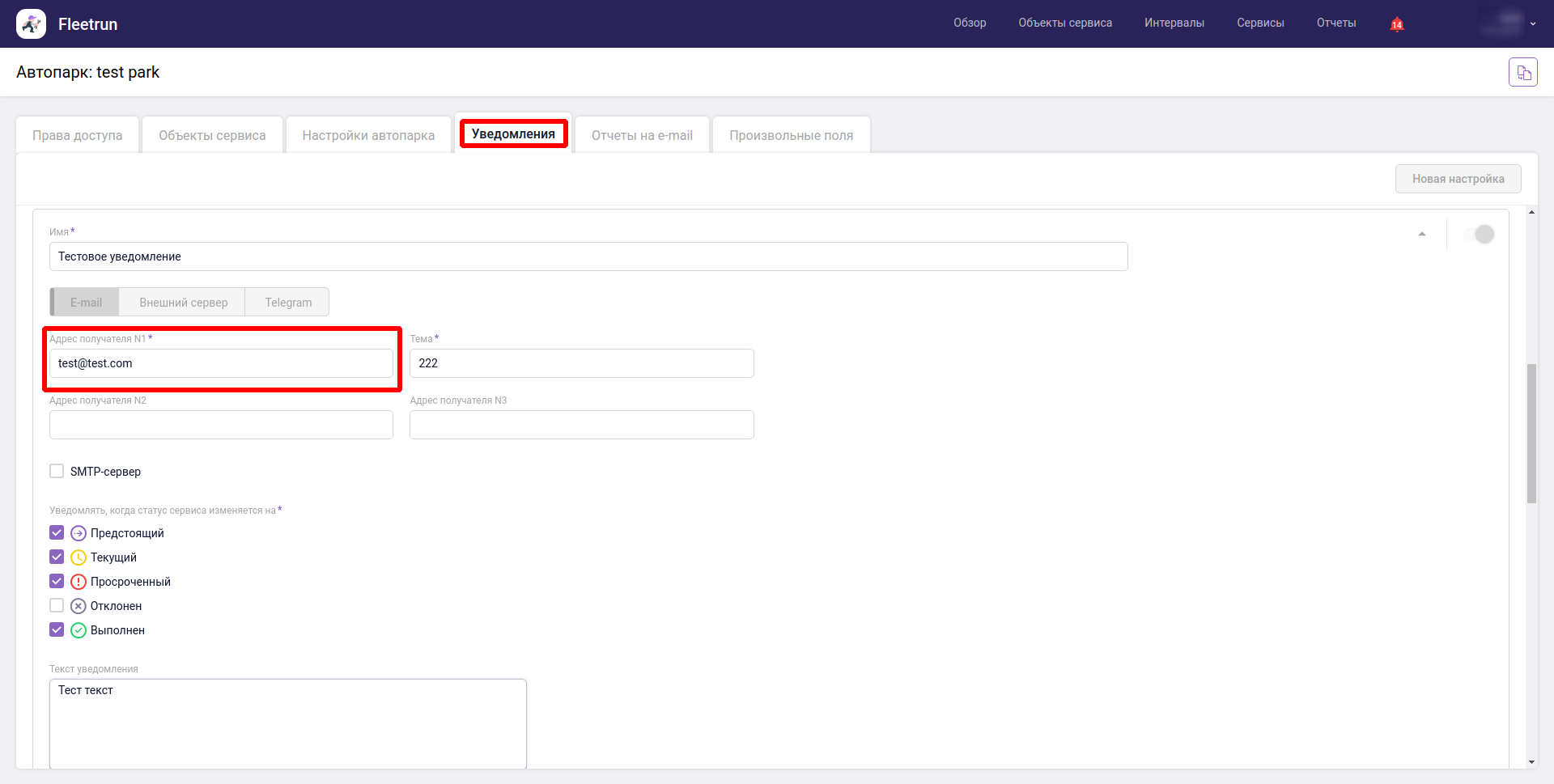Uncheck the Просроченный status checkbox
Screen dimensions: 1554x784
pos(57,581)
